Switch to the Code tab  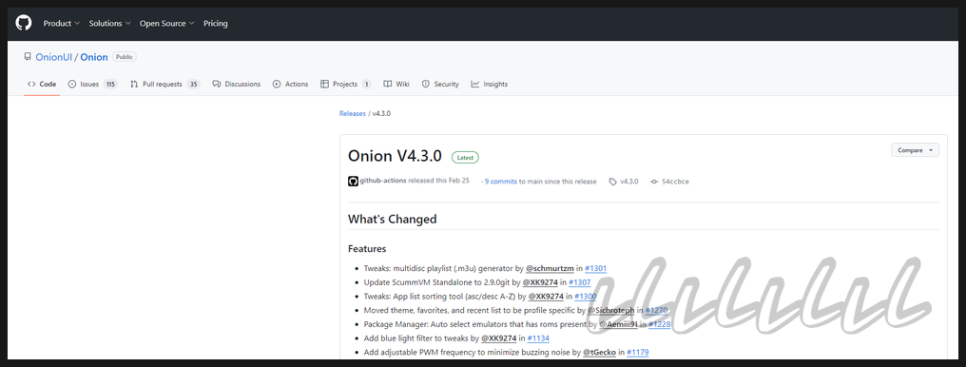[42, 84]
